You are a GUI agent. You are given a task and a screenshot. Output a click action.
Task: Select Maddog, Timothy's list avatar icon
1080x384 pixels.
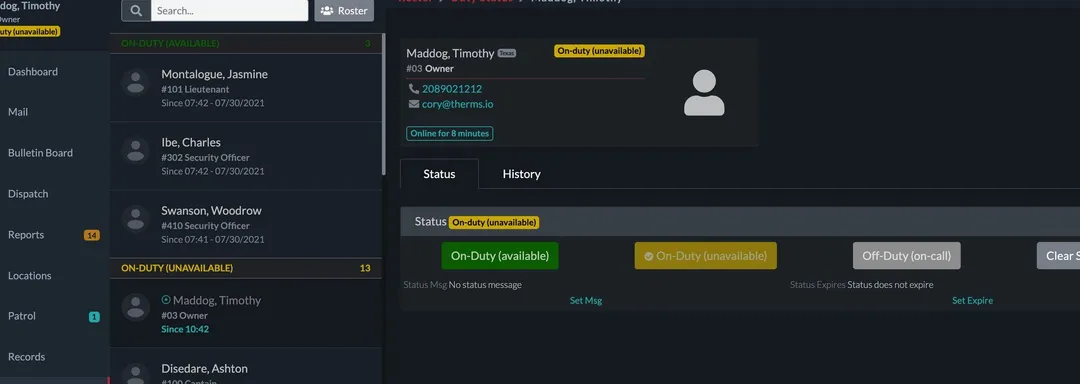click(x=136, y=307)
